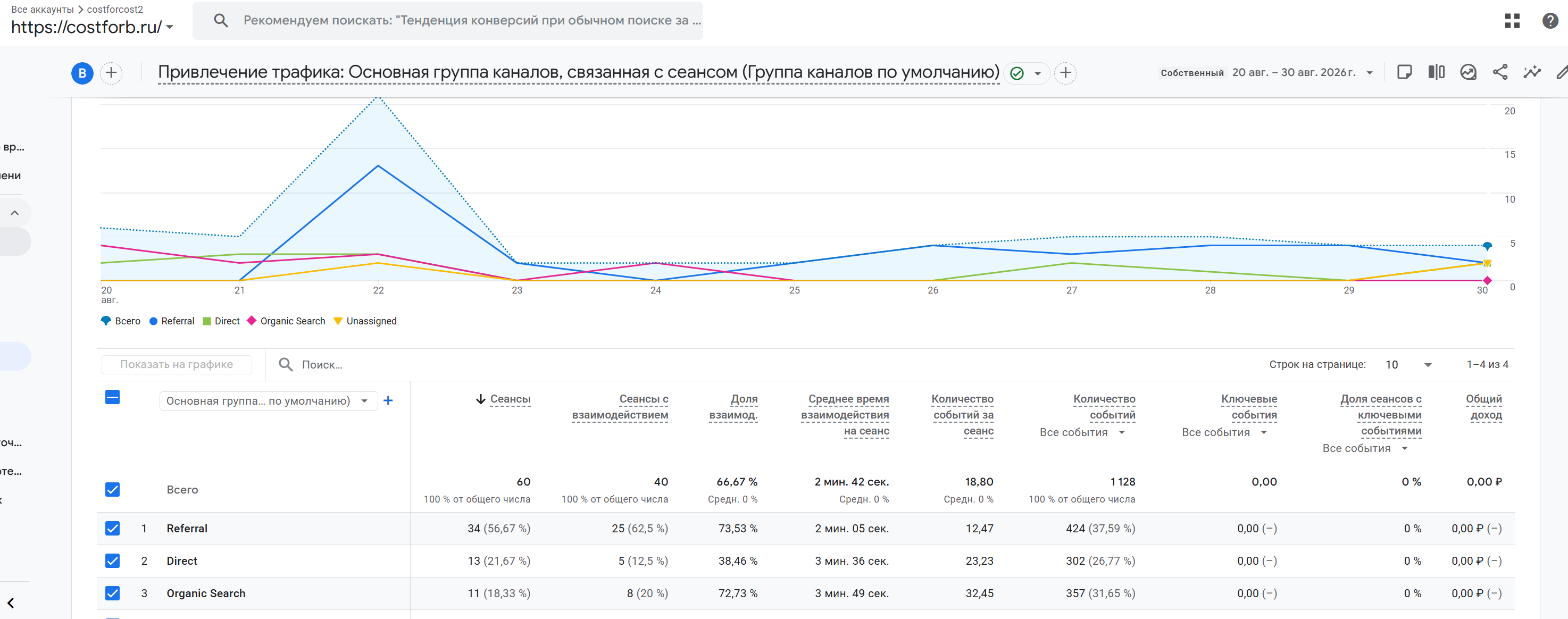Open the primary dimension dropdown Основная группа
Screen dimensions: 1568x619
click(x=269, y=400)
